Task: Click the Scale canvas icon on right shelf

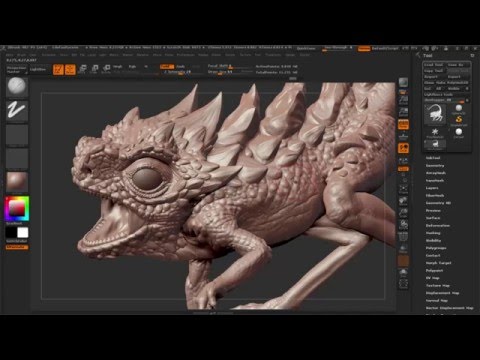Action: point(403,212)
